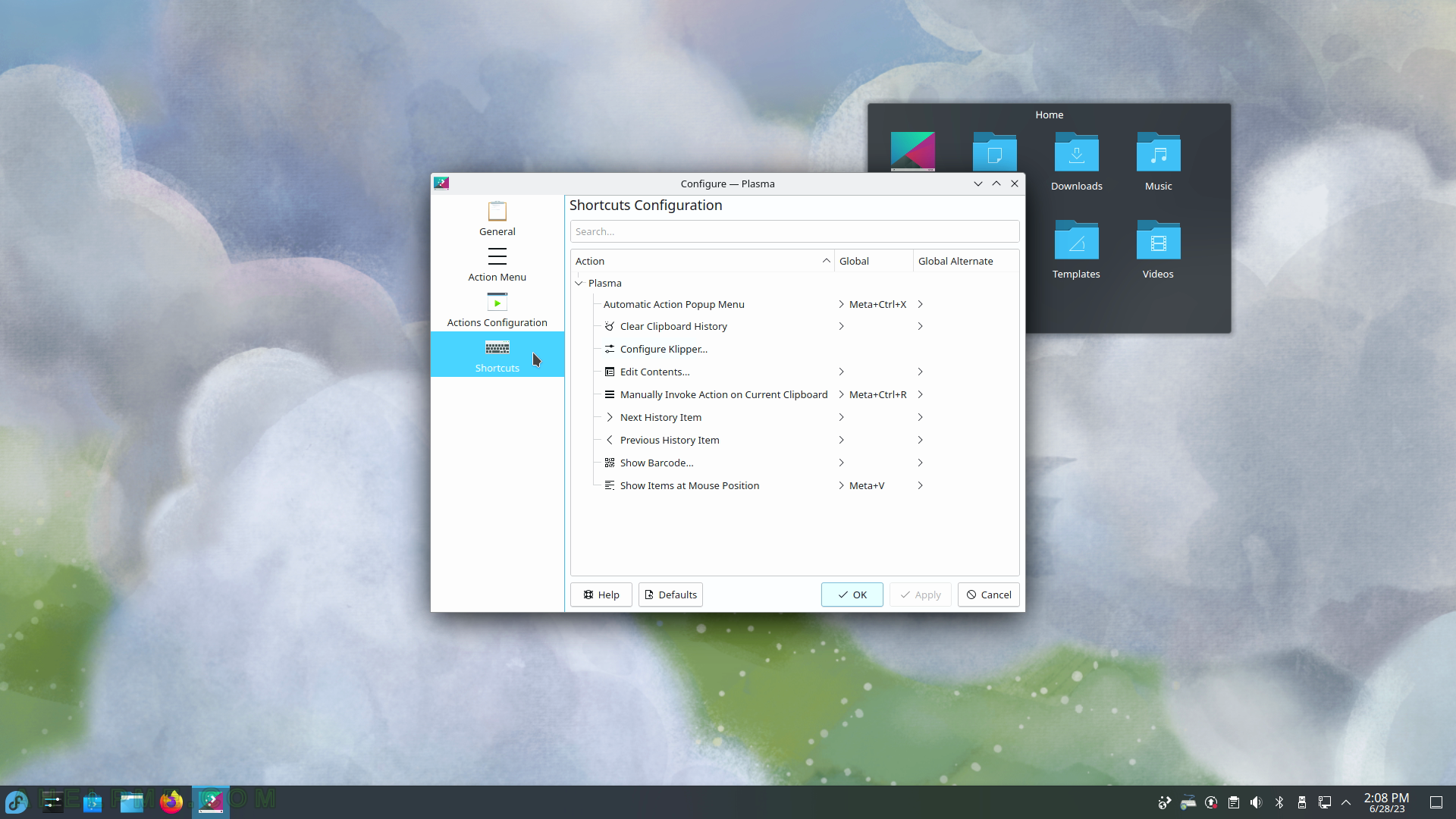
Task: Click the Previous History Item arrow icon
Action: [610, 440]
